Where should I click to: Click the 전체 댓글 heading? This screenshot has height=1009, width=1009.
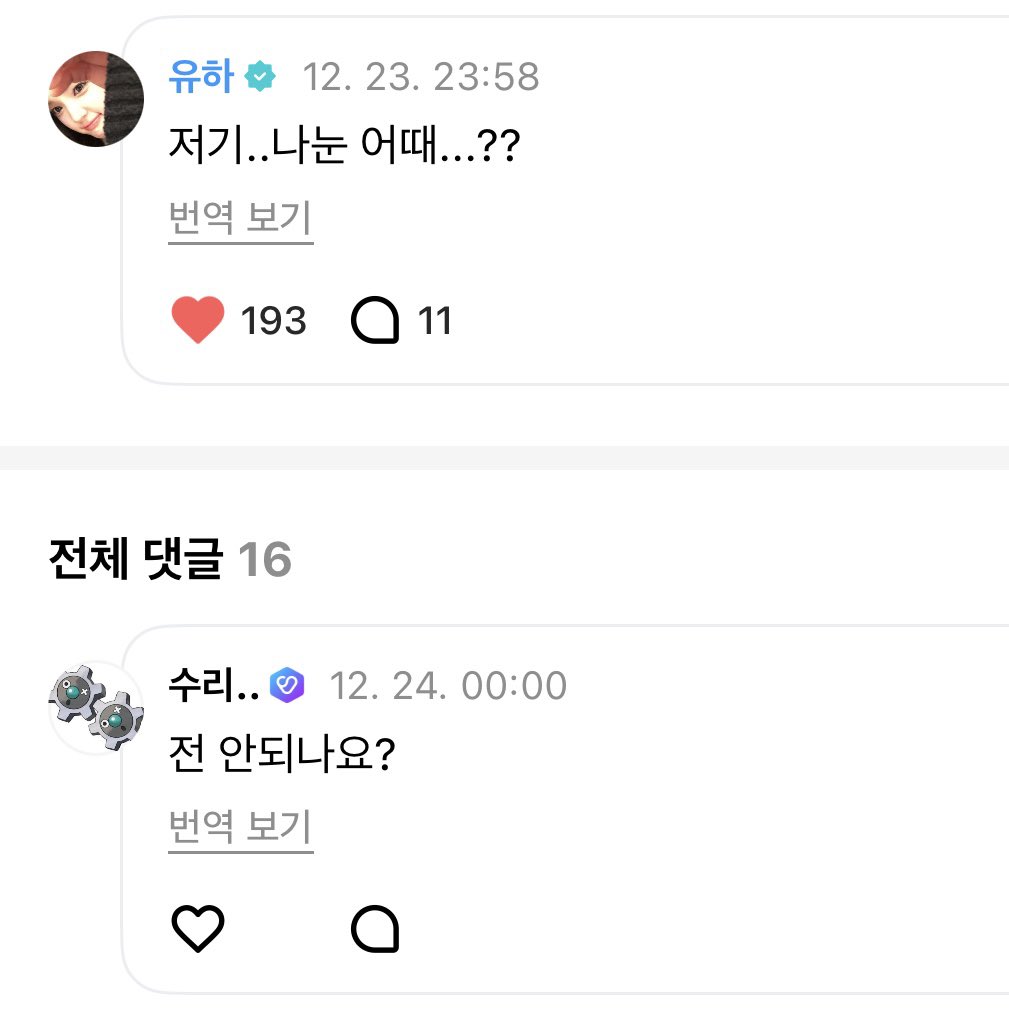pyautogui.click(x=134, y=561)
